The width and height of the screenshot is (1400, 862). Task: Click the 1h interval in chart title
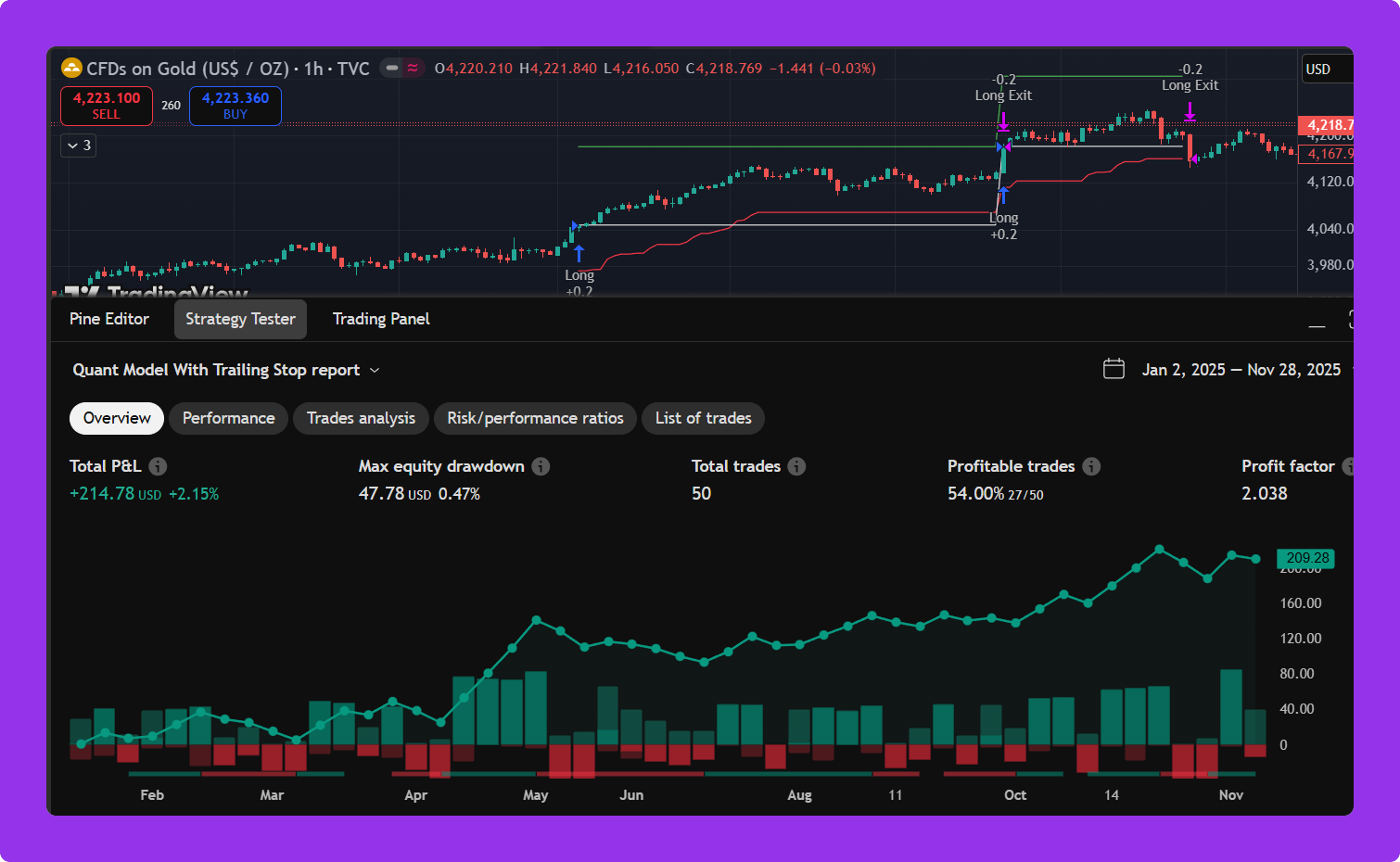[313, 69]
